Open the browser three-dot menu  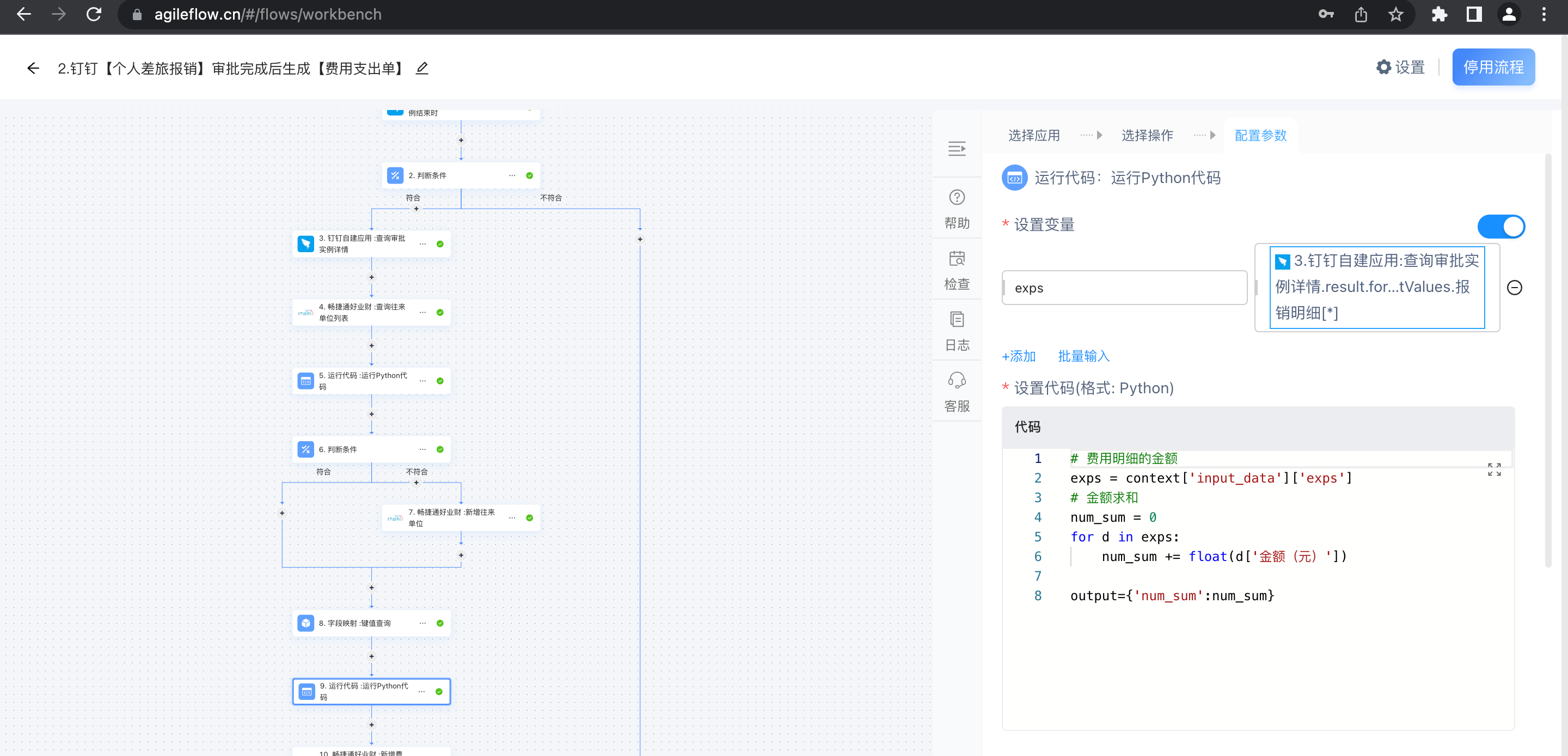1543,14
